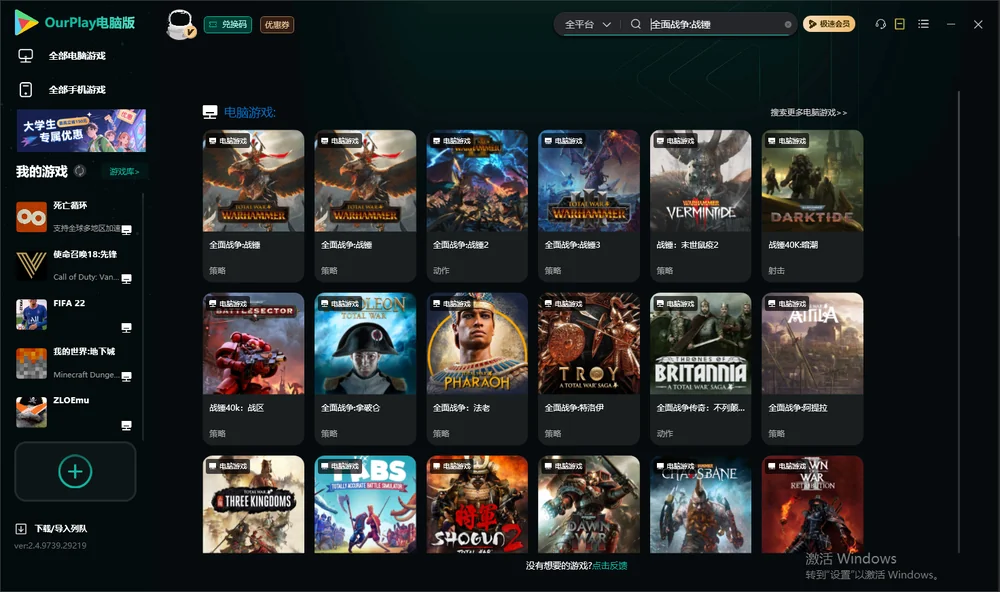Refresh My Games with the circular icon
Screen dimensions: 1000x592
(80, 171)
